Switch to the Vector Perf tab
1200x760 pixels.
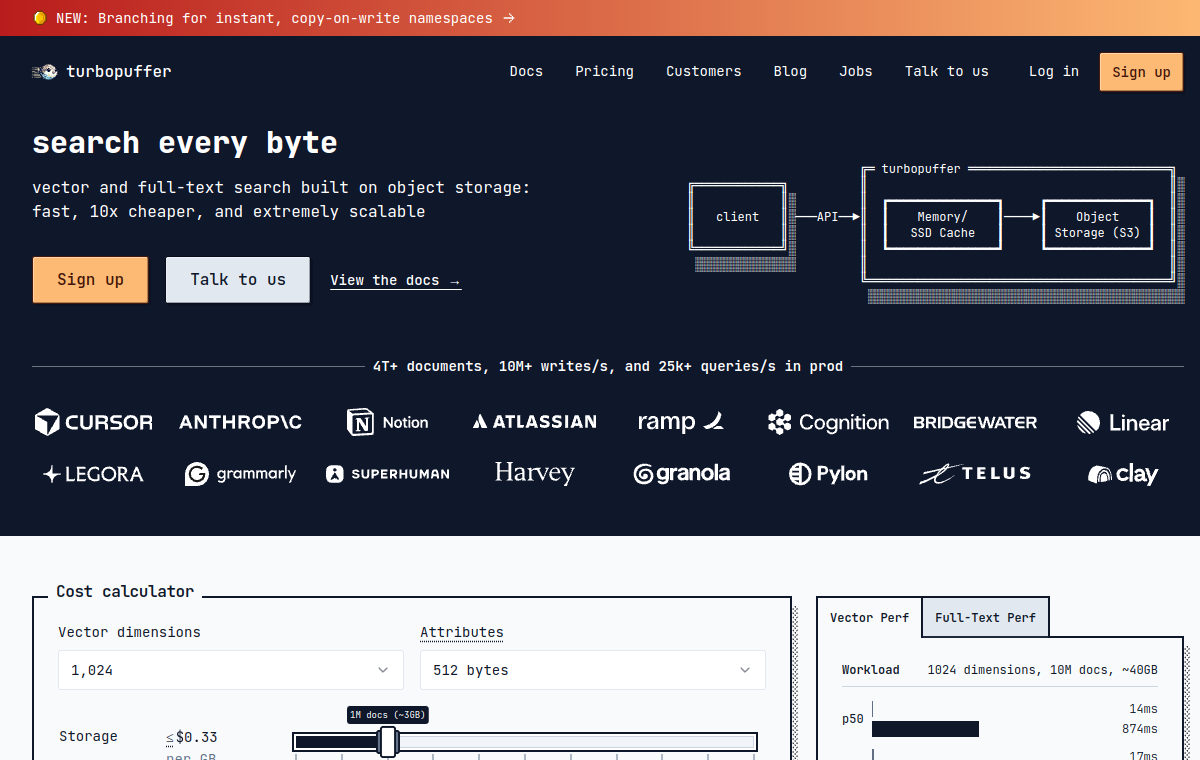point(869,618)
